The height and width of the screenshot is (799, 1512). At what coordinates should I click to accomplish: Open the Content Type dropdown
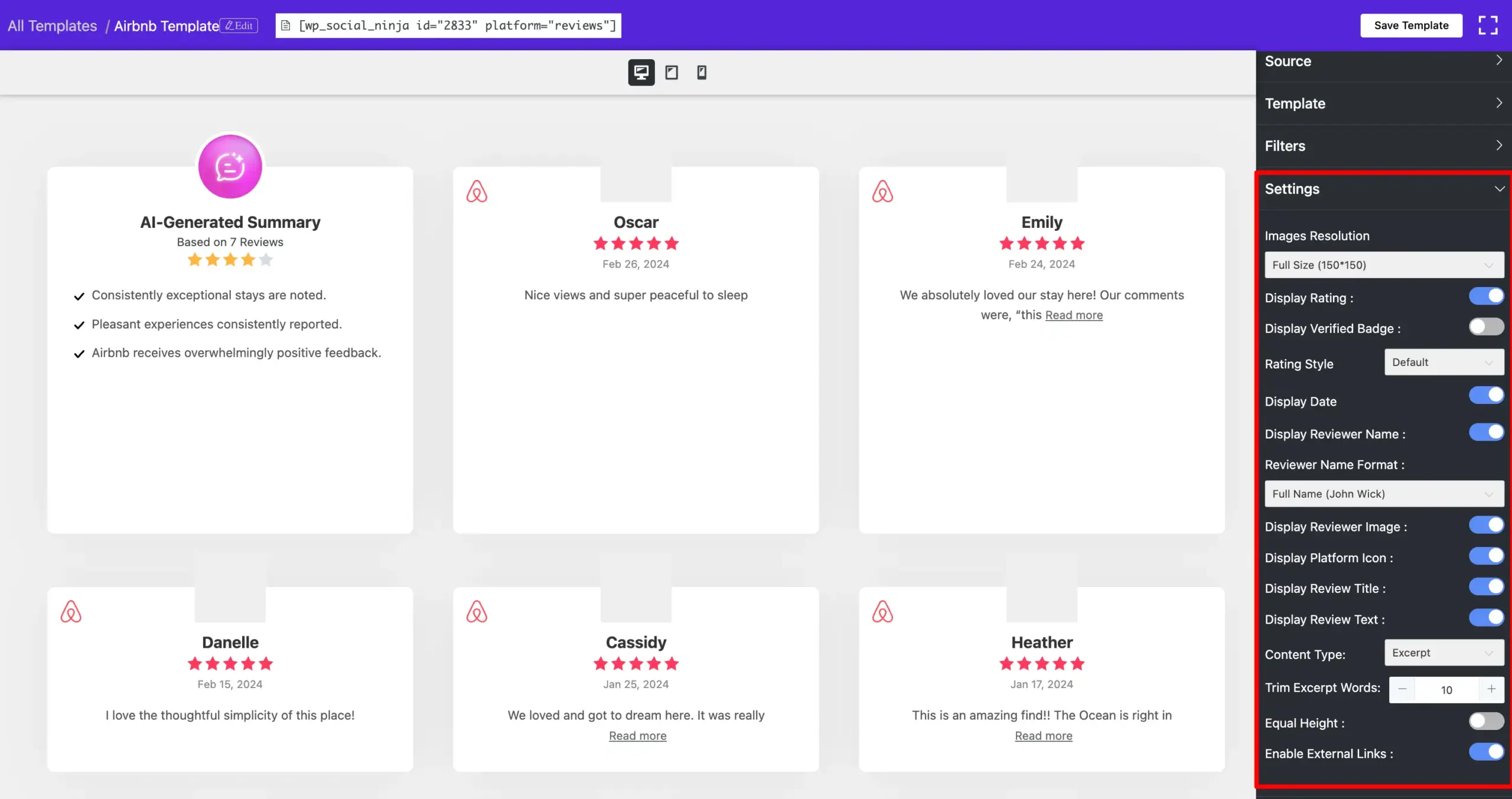1443,653
